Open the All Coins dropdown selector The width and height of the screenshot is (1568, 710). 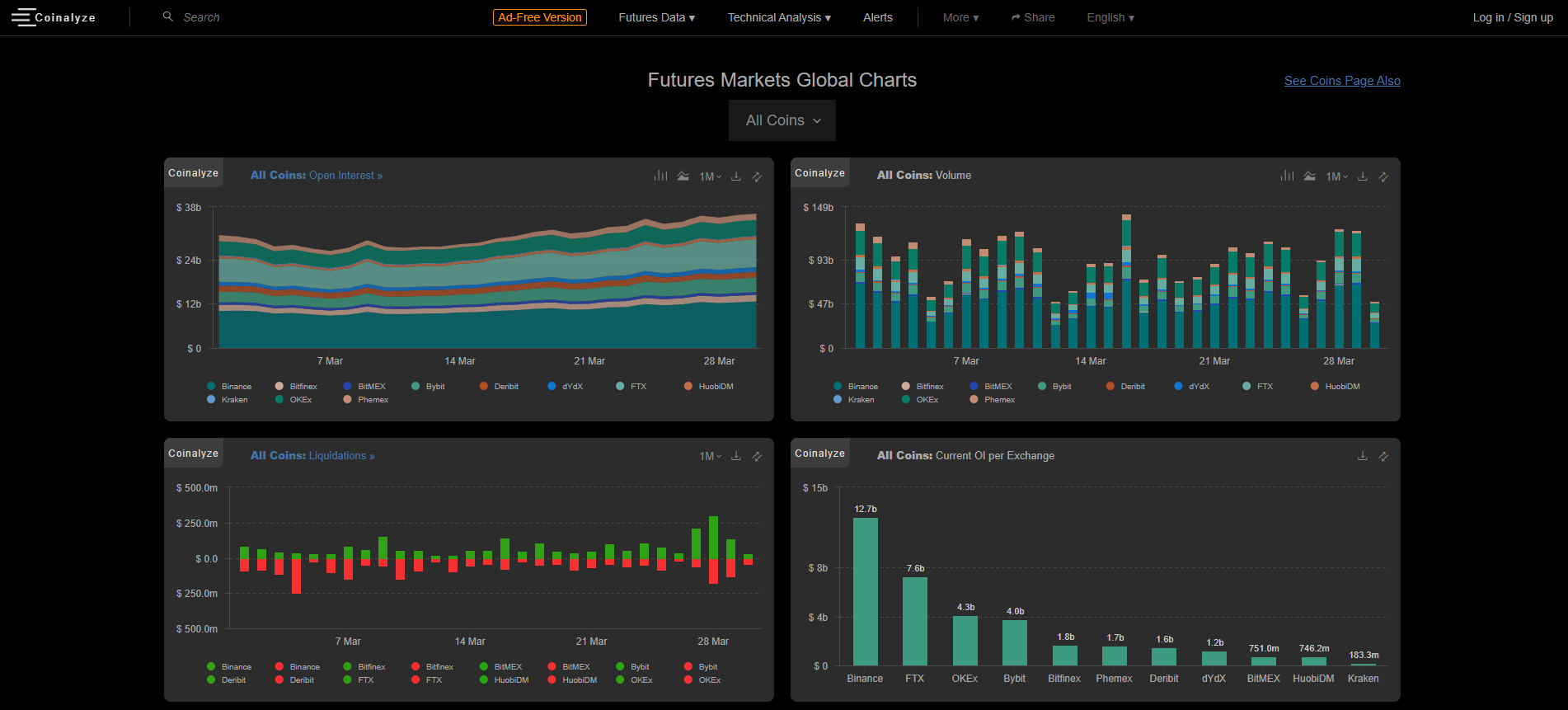(782, 120)
